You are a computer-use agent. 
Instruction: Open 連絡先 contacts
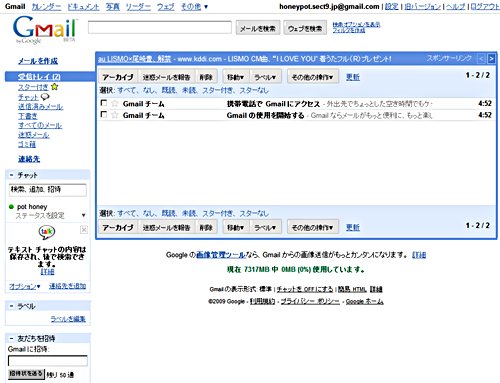click(x=29, y=159)
